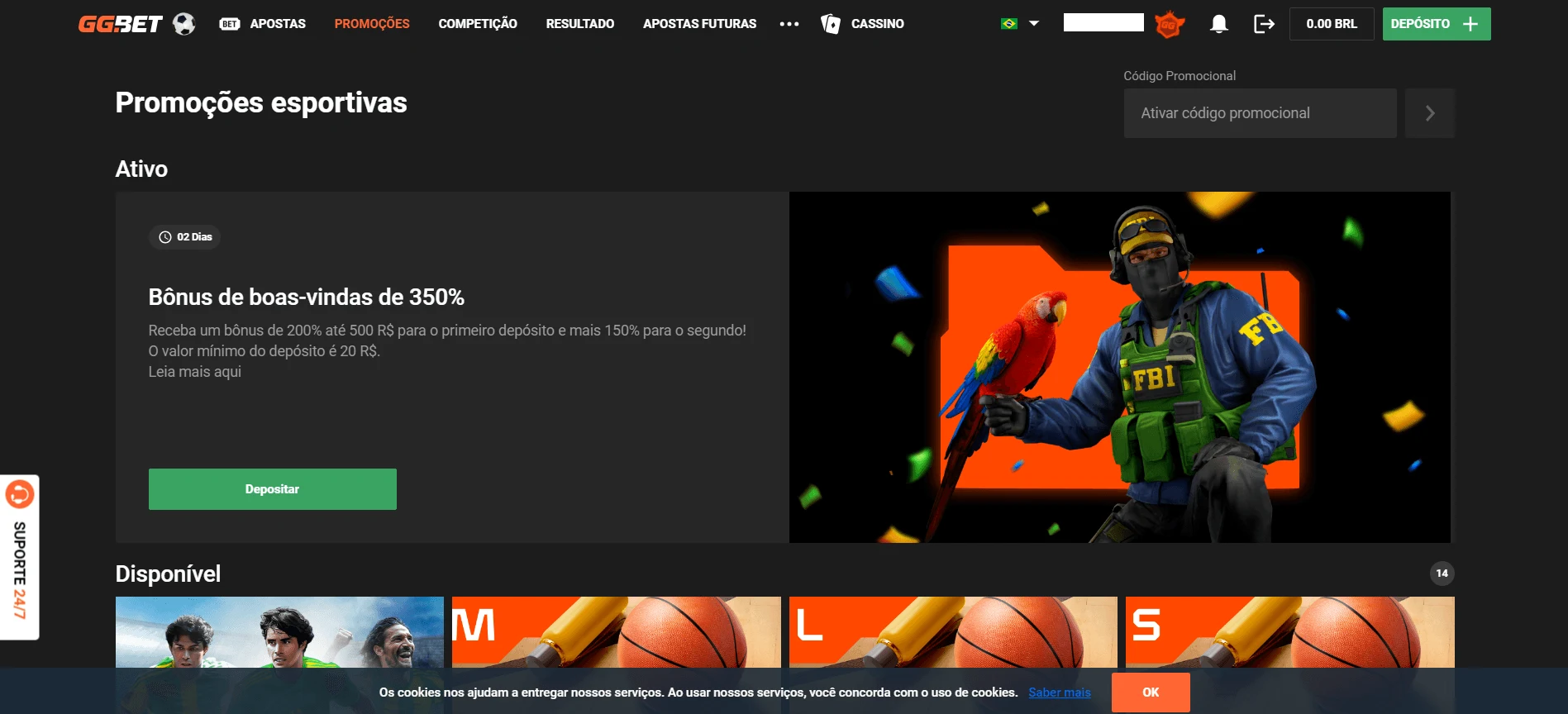Expand the three-dots more menu

(789, 24)
